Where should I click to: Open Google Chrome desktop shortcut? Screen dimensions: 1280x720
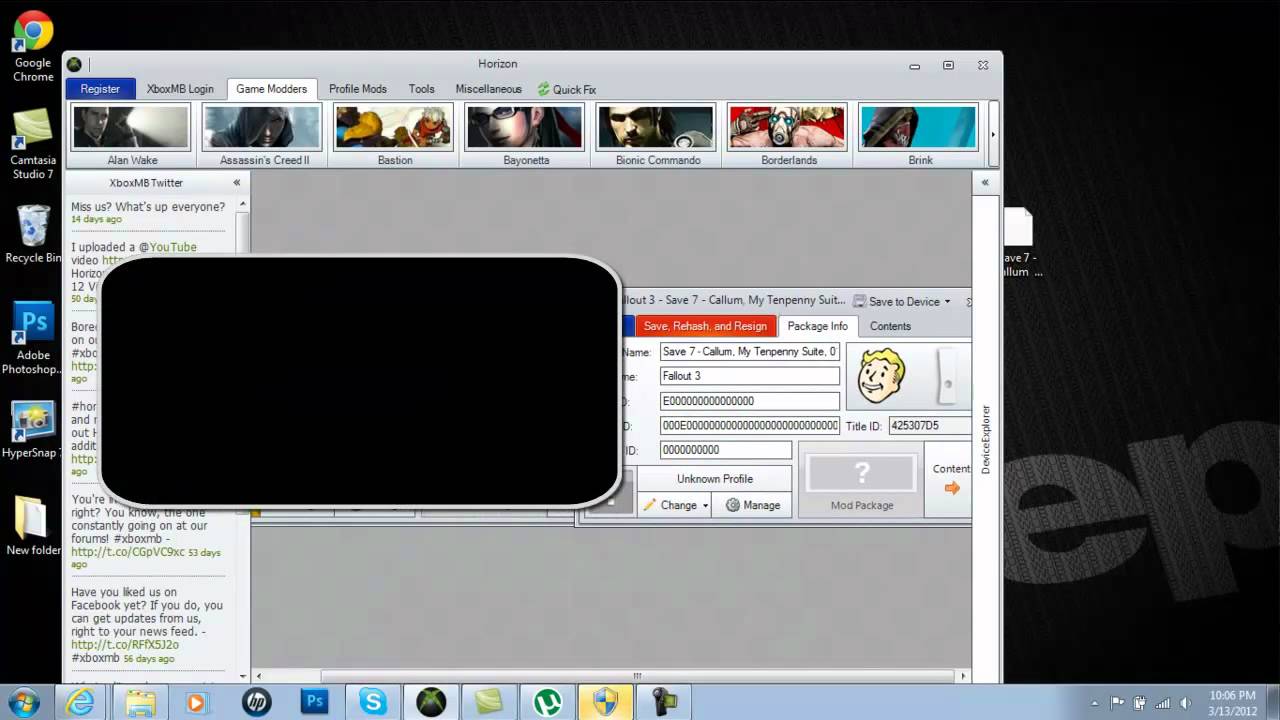(33, 48)
